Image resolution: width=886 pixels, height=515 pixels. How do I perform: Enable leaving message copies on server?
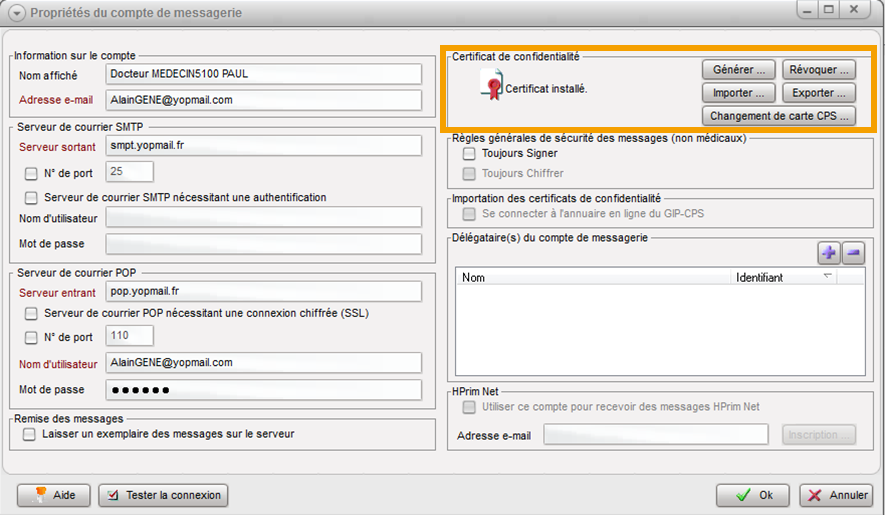tap(29, 434)
